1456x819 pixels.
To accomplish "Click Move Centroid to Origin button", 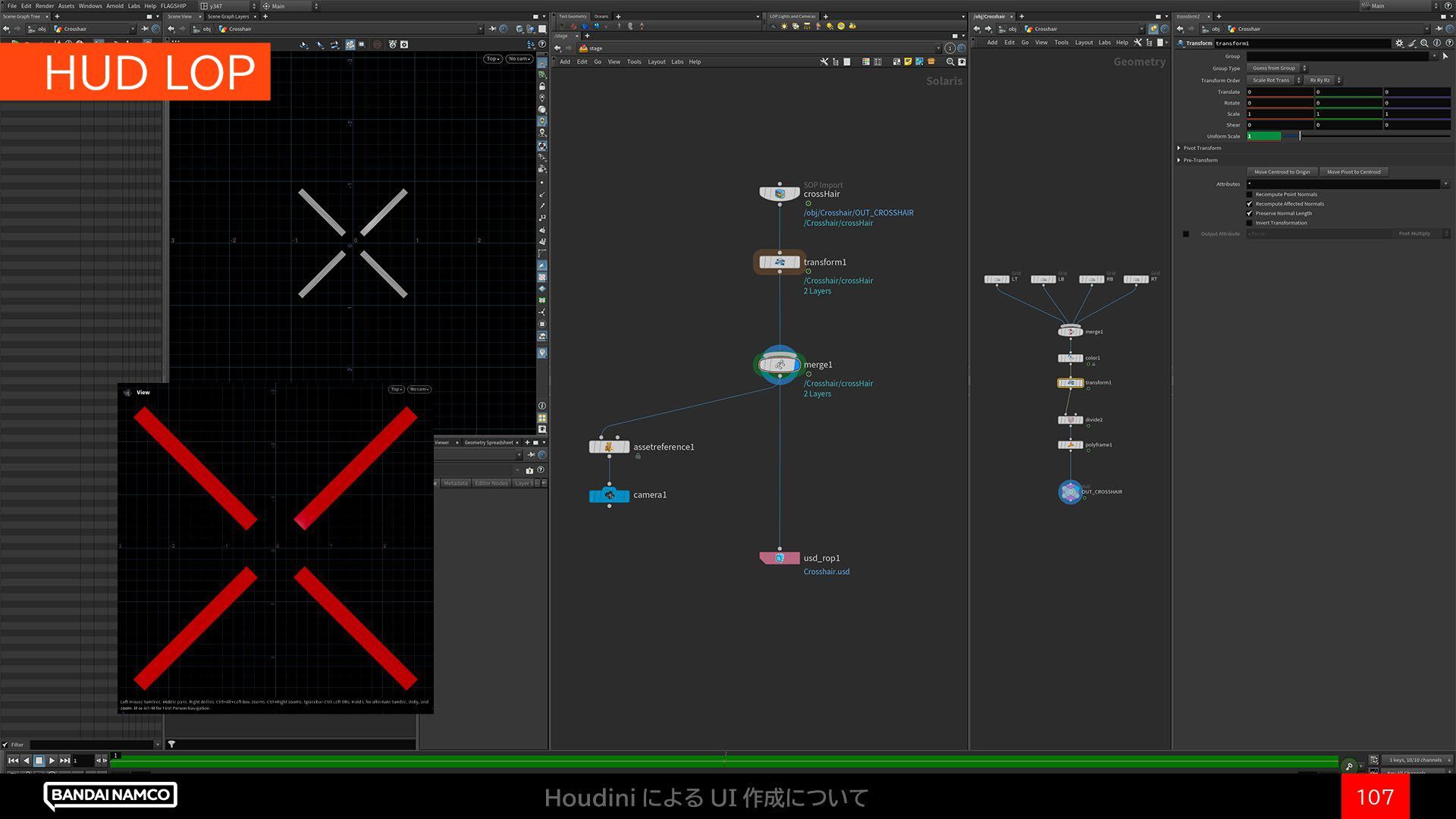I will coord(1282,172).
